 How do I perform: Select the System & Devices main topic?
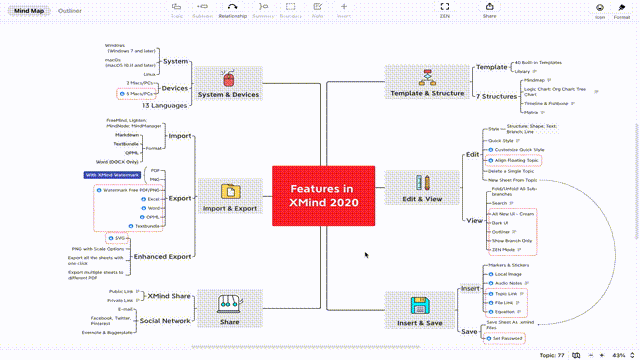tap(228, 84)
